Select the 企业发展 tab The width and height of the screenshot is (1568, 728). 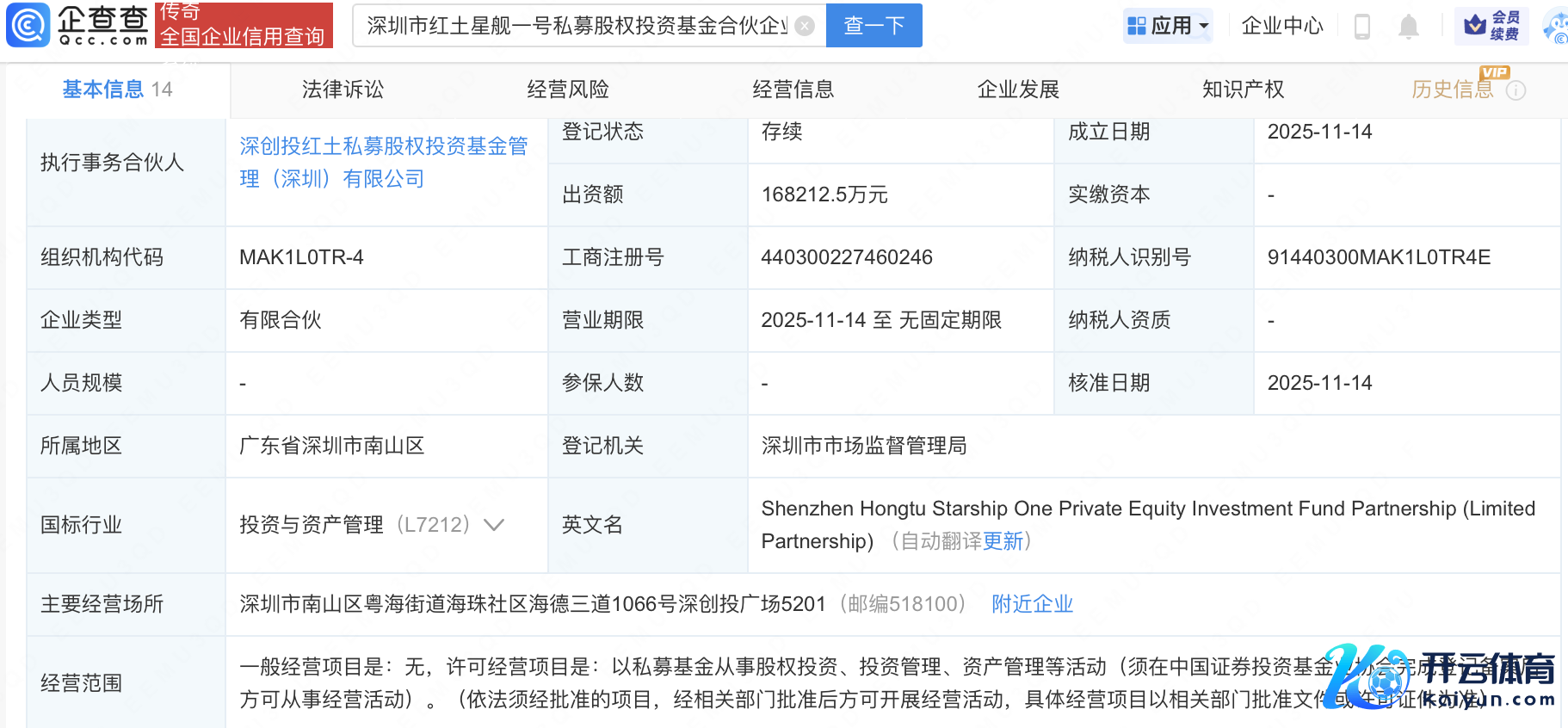tap(1018, 89)
